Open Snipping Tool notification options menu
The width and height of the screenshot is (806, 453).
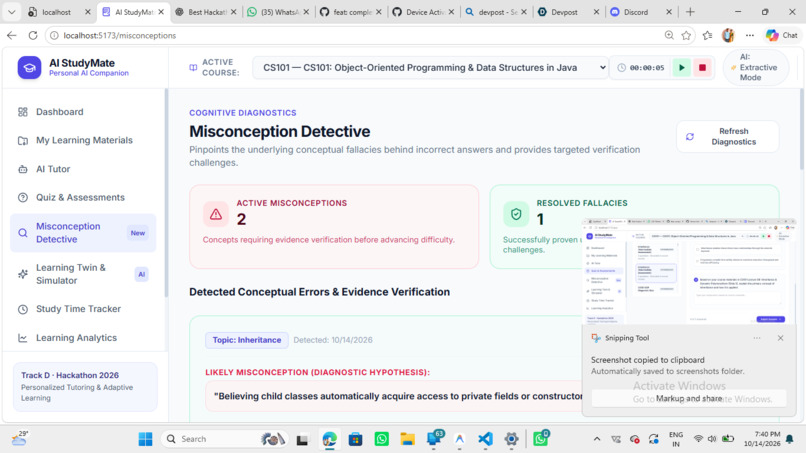pos(757,338)
